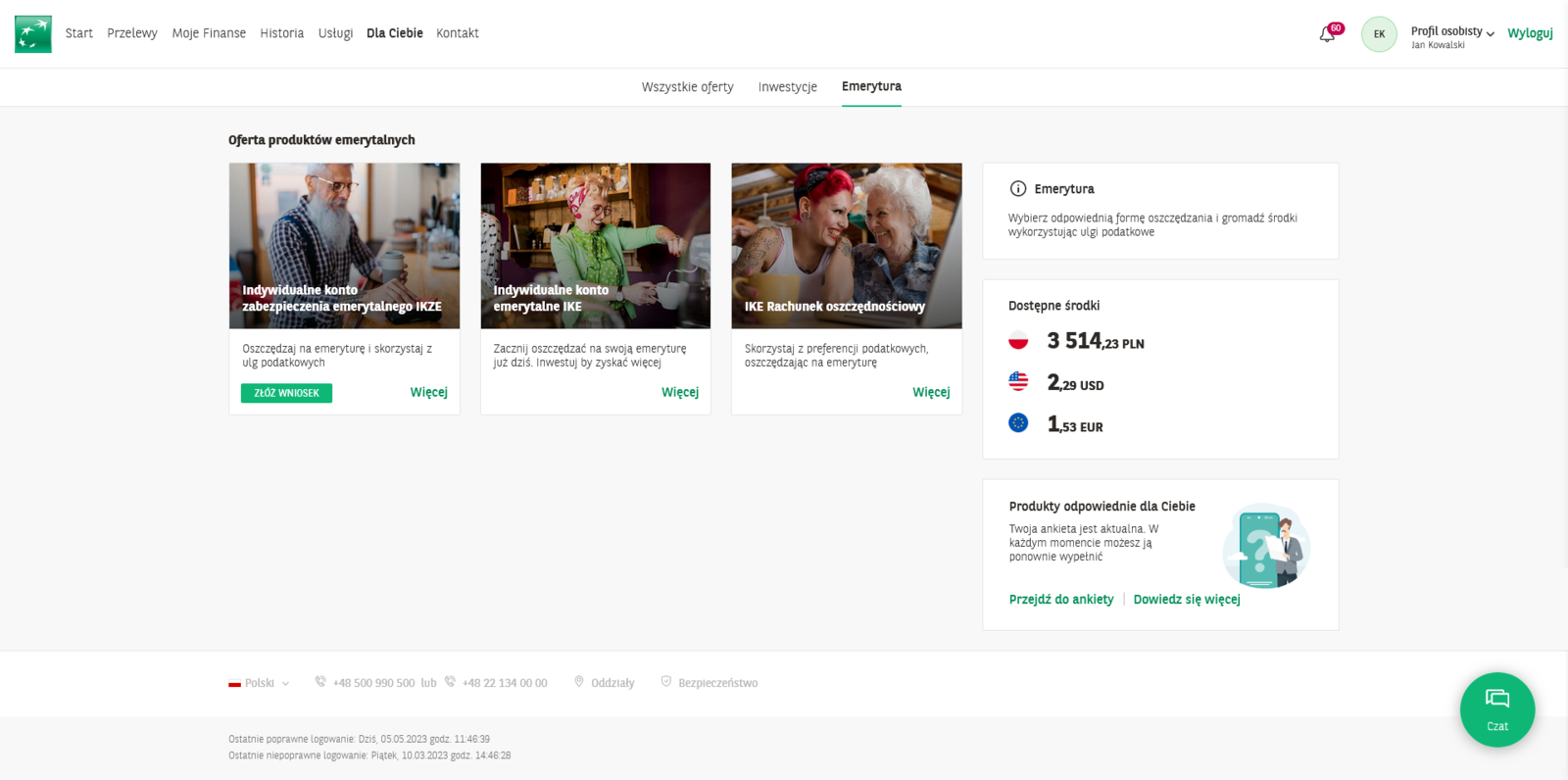This screenshot has width=1568, height=780.
Task: Click the phone icon for +48 22 134 00 00
Action: 450,682
